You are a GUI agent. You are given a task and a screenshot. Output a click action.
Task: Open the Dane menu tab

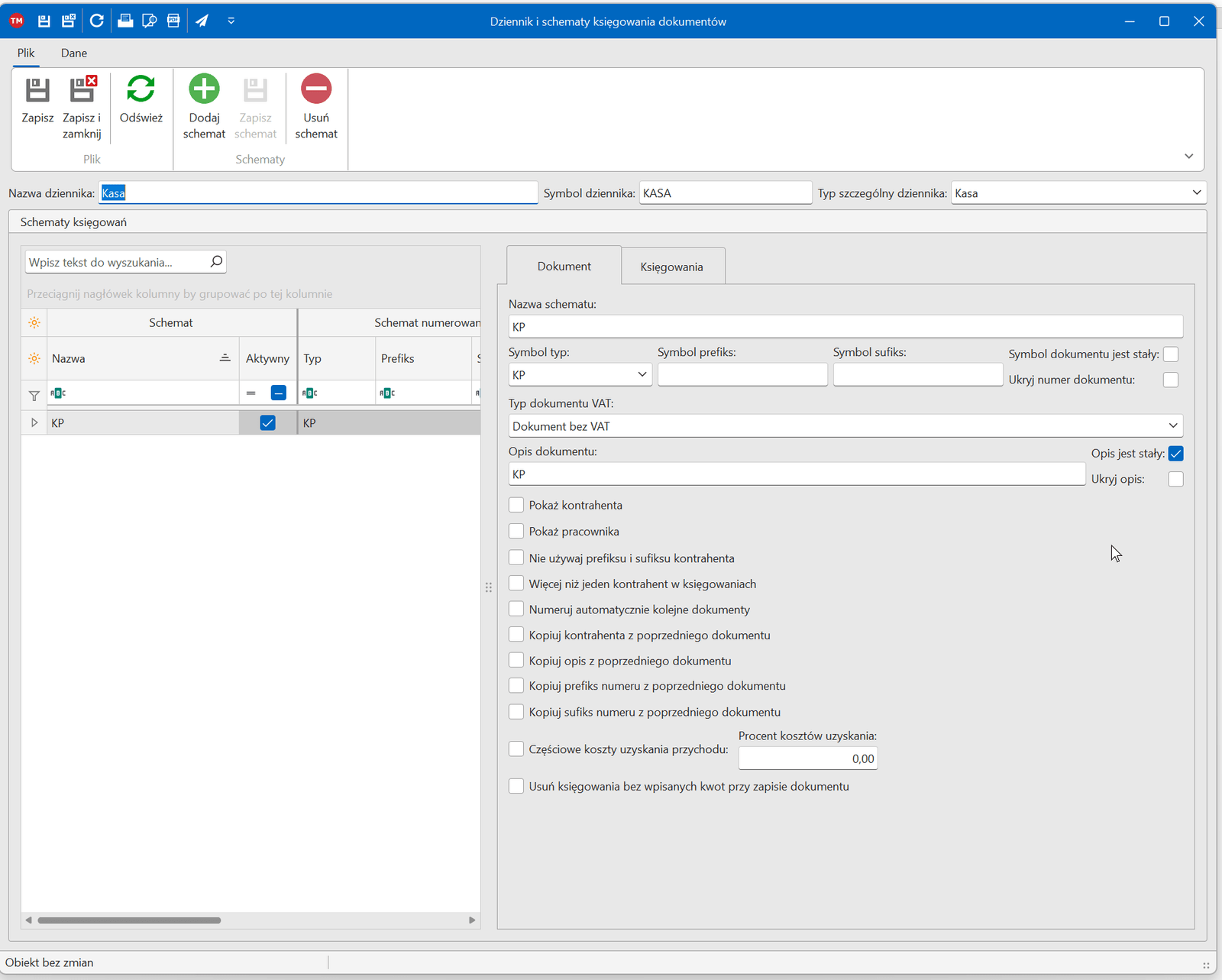[74, 53]
